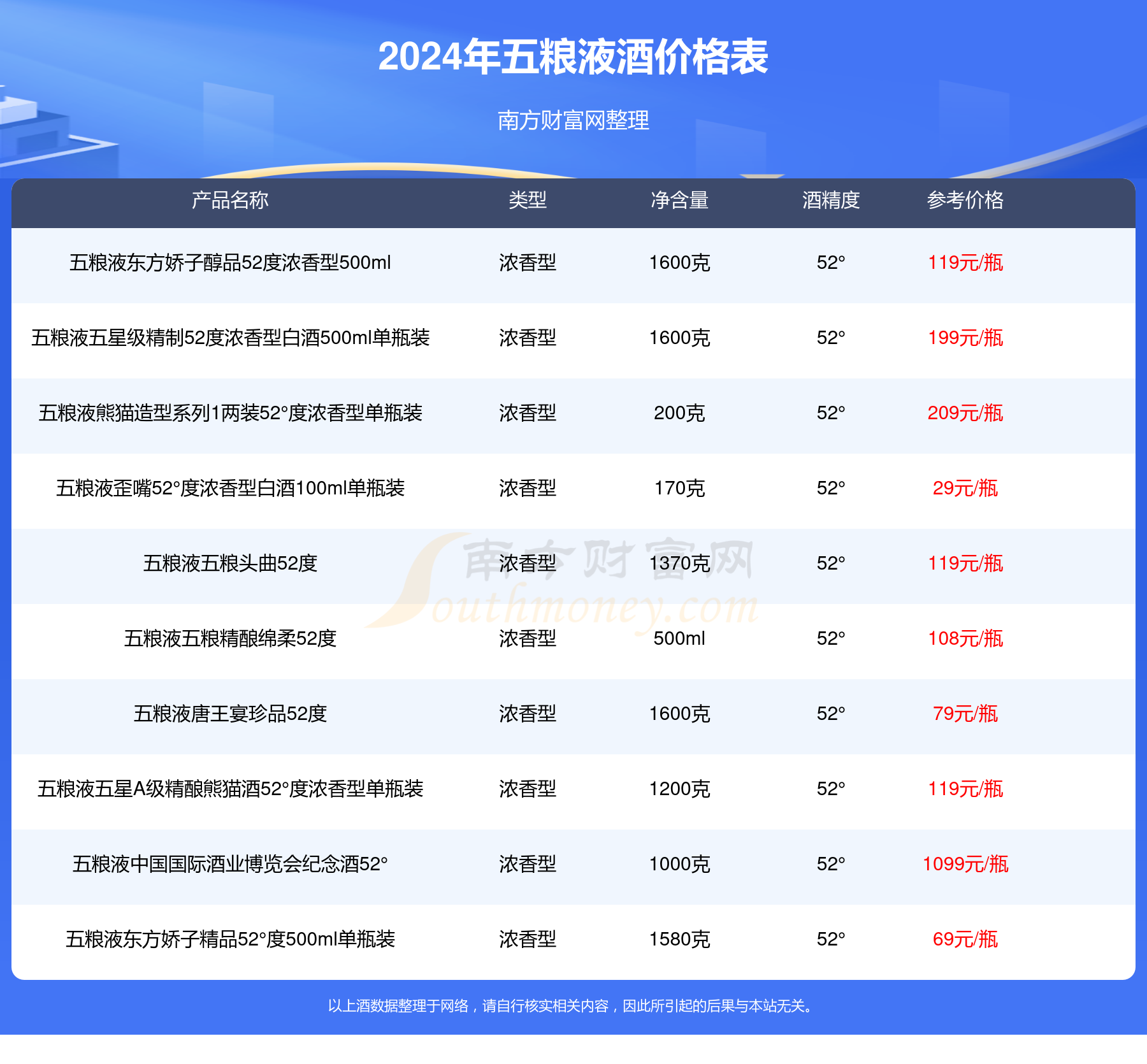The height and width of the screenshot is (1064, 1147).
Task: Click the 209元/瓶 price
Action: [965, 413]
